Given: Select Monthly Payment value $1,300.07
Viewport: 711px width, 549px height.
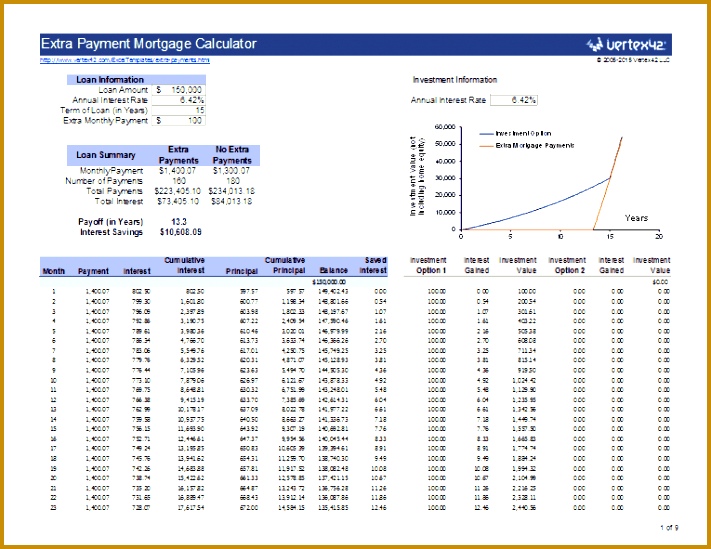Looking at the screenshot, I should [x=231, y=171].
